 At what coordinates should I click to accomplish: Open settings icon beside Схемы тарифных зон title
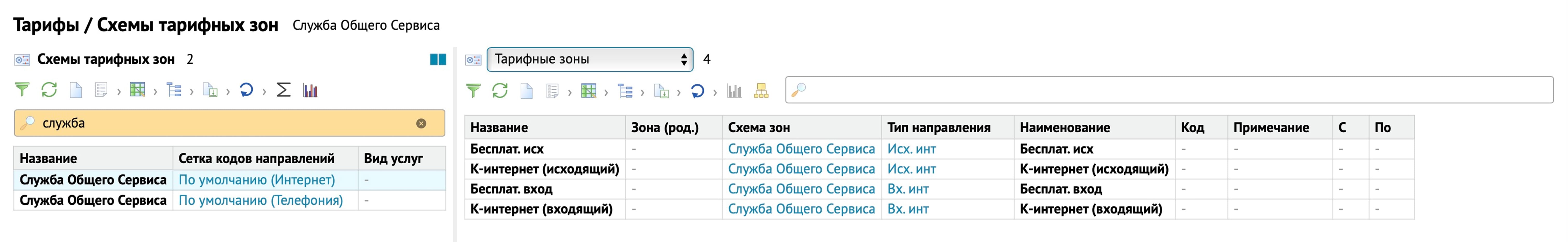click(22, 60)
